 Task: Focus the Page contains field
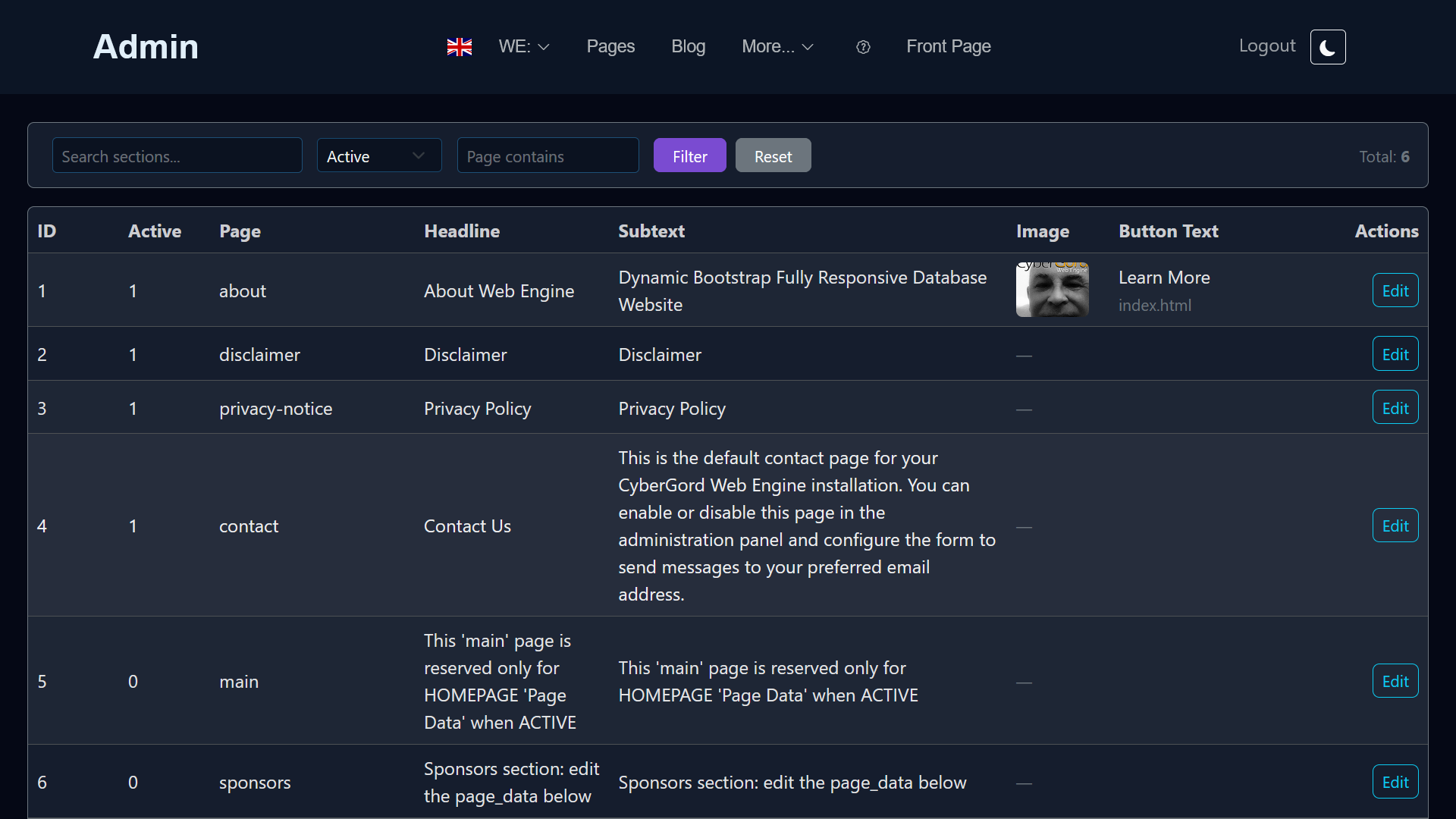pos(548,155)
